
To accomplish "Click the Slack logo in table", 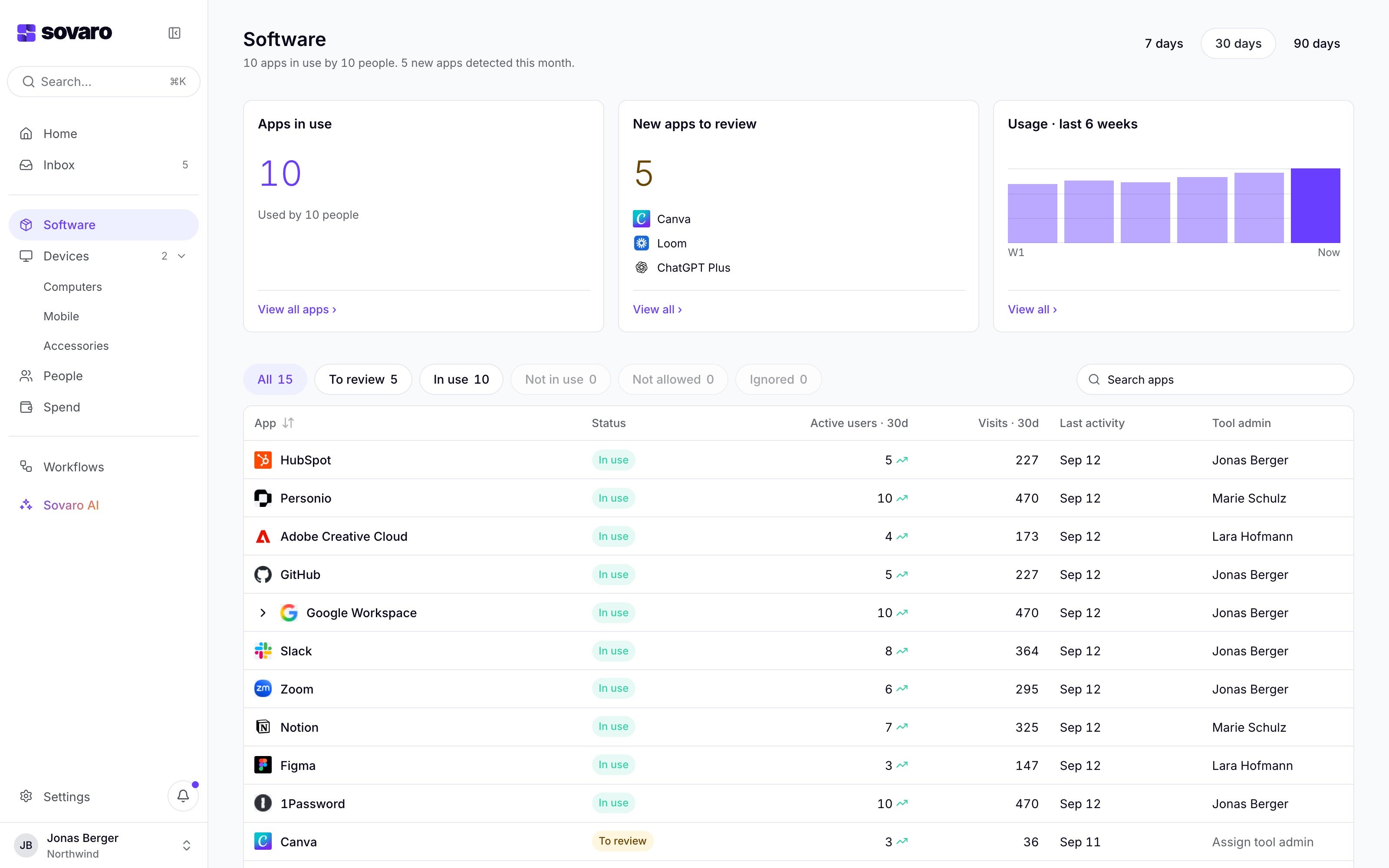I will (263, 651).
